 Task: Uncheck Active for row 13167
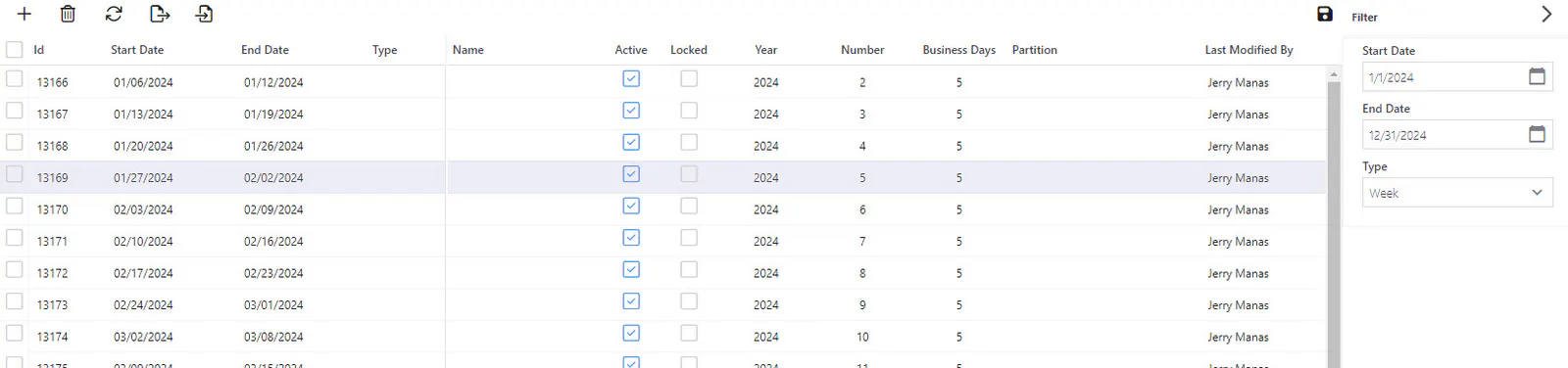pos(631,111)
